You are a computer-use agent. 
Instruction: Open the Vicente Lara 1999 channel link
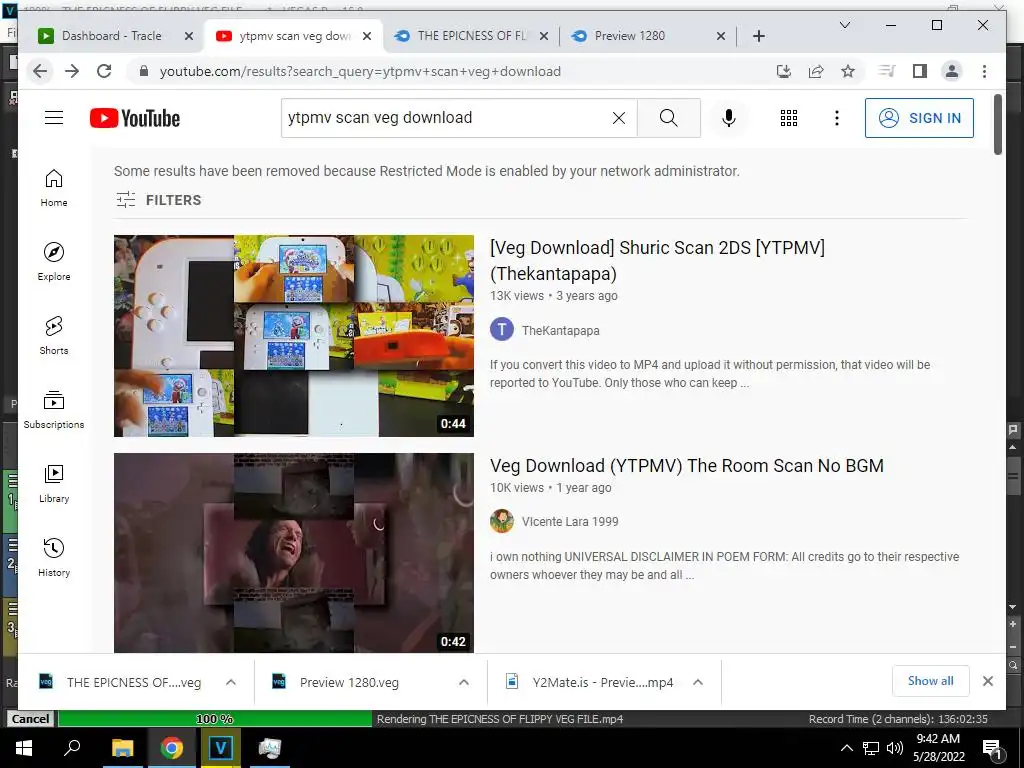[569, 522]
